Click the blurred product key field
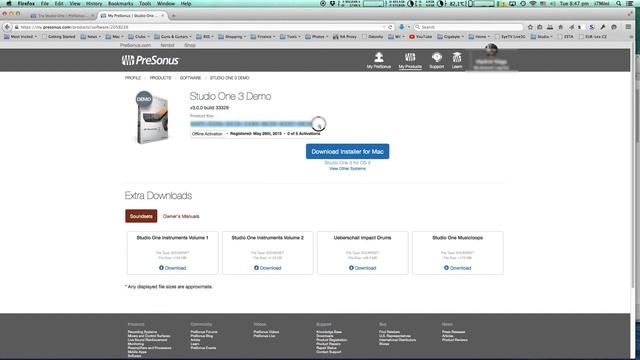The height and width of the screenshot is (360, 640). [x=251, y=124]
